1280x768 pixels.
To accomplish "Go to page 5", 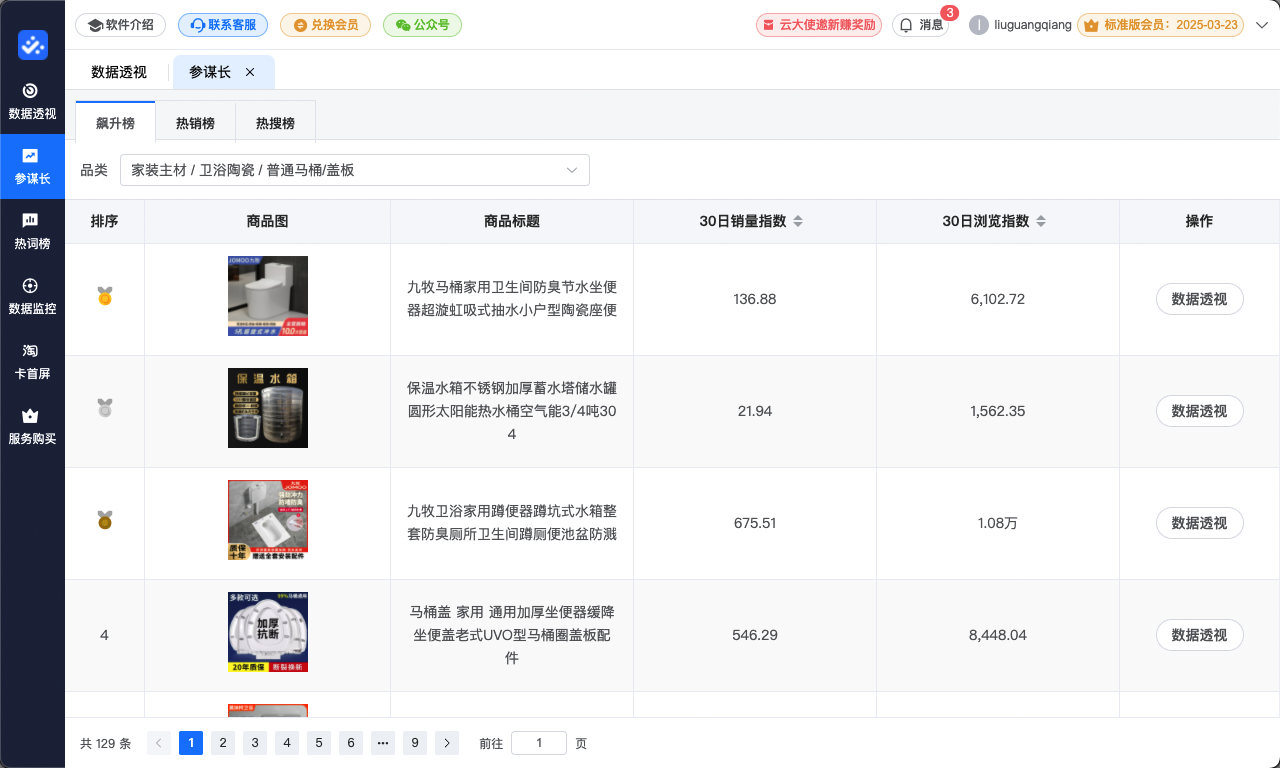I will [x=319, y=743].
